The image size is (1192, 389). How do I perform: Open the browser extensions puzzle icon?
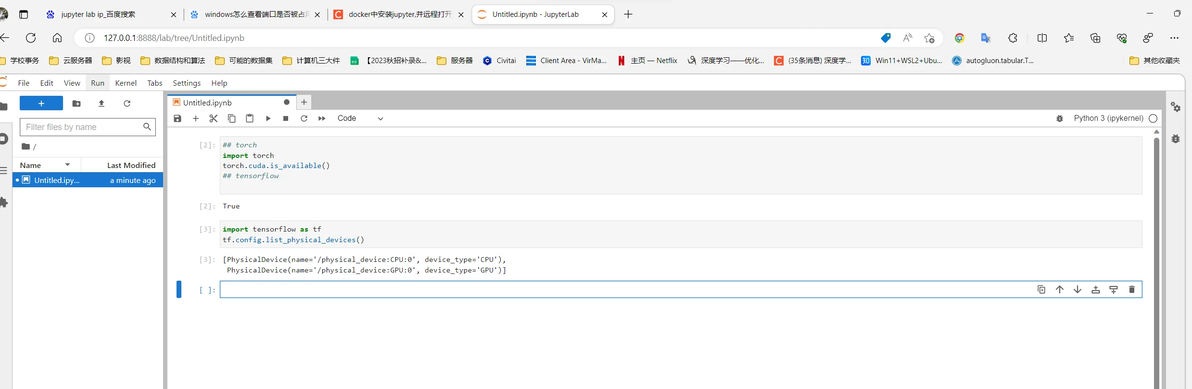tap(1013, 38)
